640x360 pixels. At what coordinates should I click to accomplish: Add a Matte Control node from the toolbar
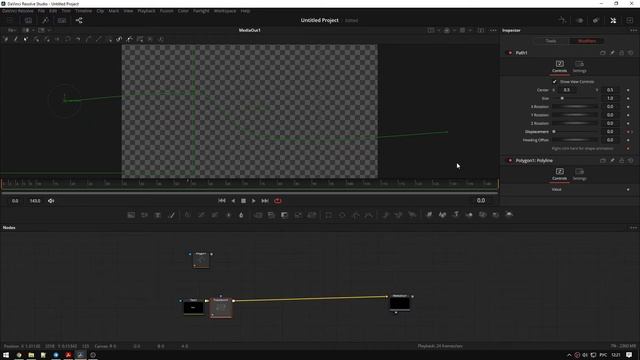coord(284,215)
